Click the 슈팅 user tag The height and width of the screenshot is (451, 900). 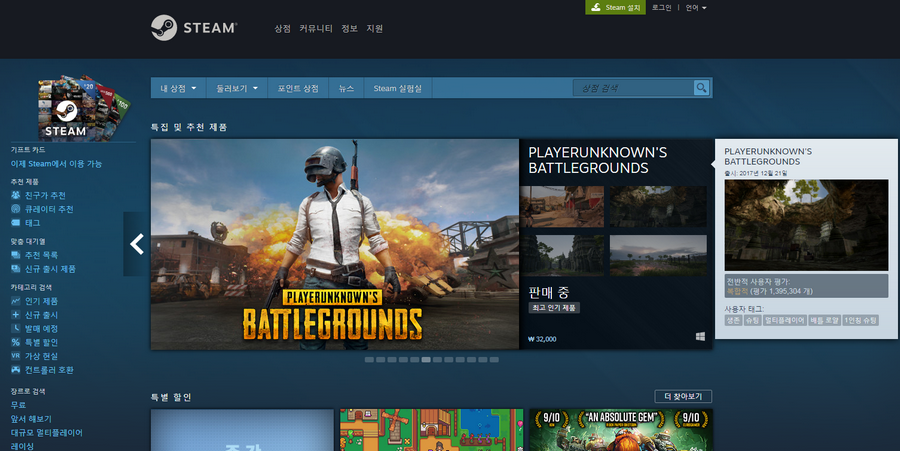click(x=752, y=320)
